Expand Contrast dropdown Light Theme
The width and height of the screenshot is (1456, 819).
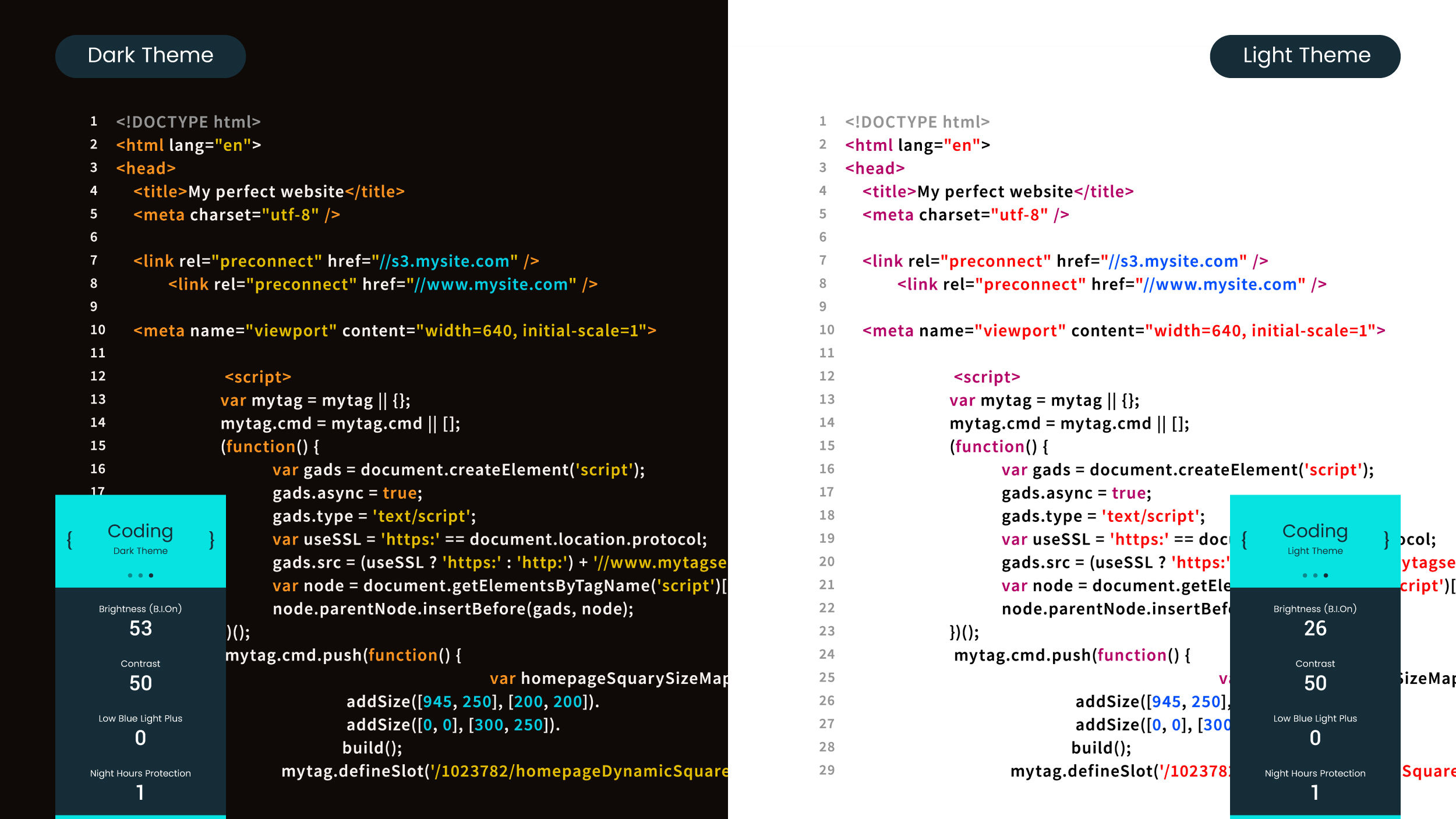point(1314,675)
